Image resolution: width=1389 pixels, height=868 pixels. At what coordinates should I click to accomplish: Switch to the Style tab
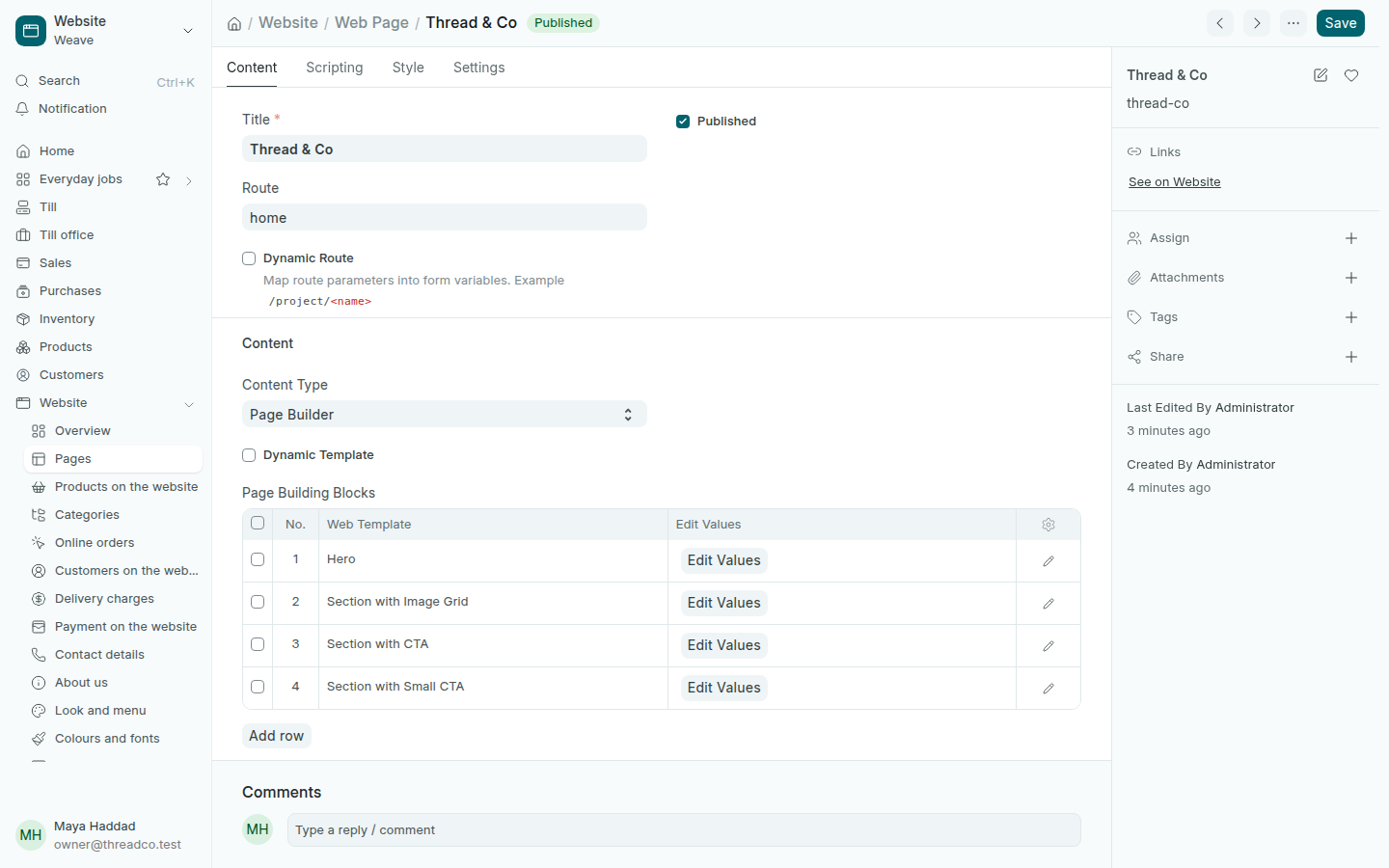408,68
